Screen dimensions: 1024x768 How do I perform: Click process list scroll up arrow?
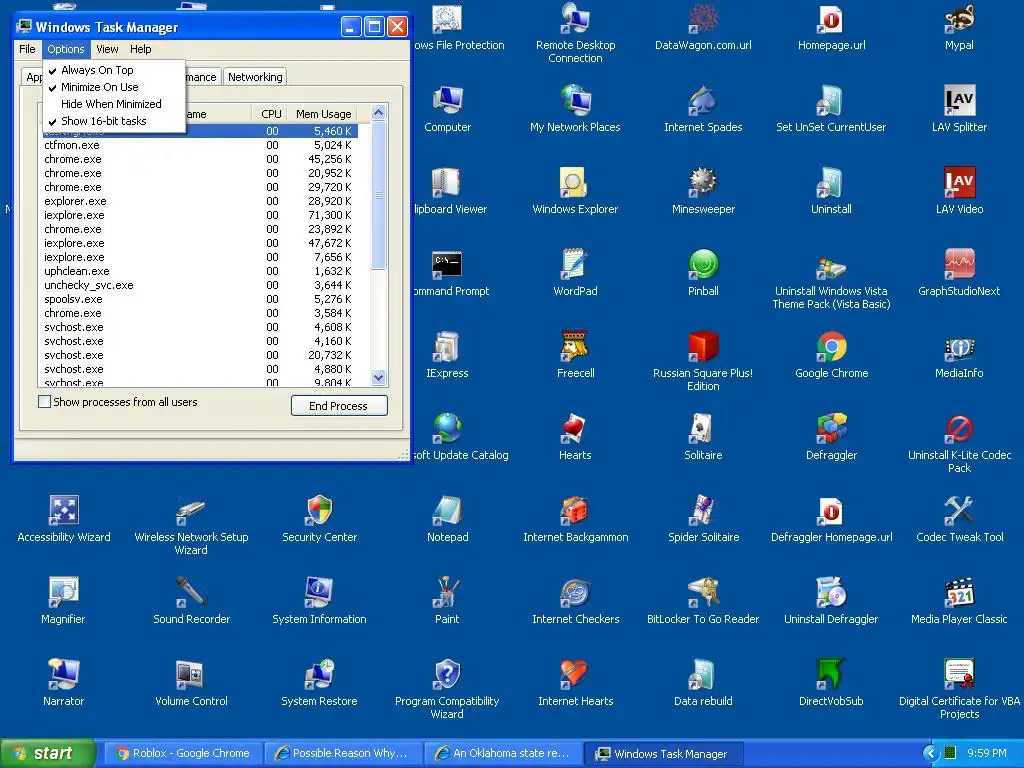click(x=379, y=112)
